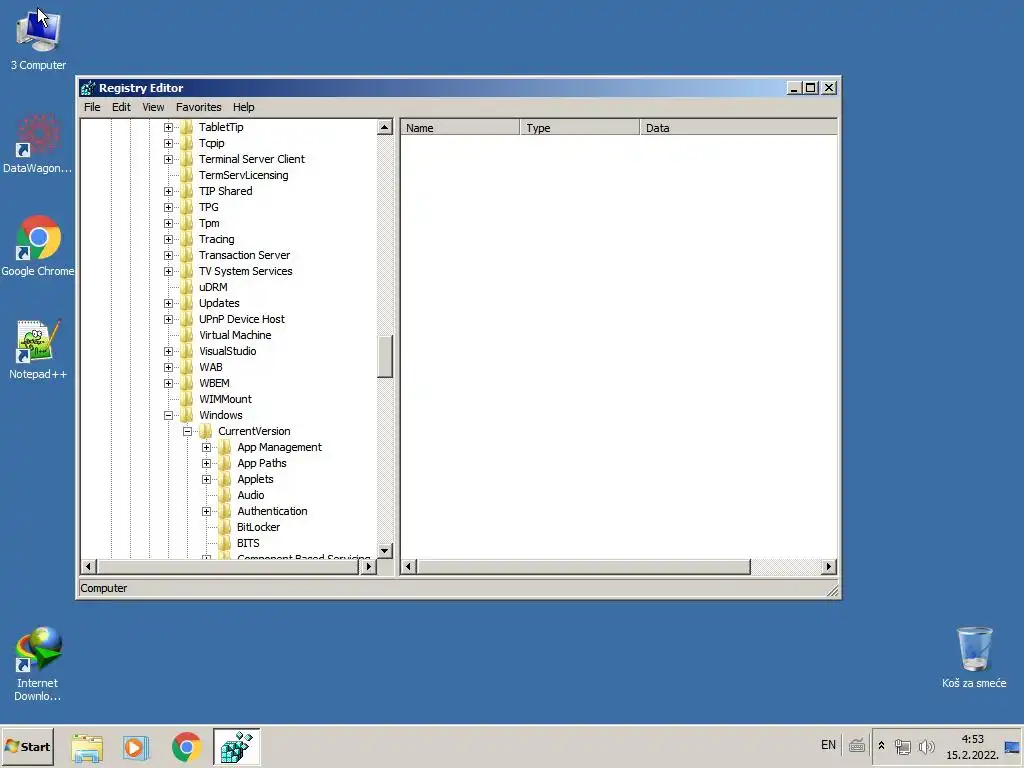1024x768 pixels.
Task: Click the WIMMount folder icon
Action: 187,399
